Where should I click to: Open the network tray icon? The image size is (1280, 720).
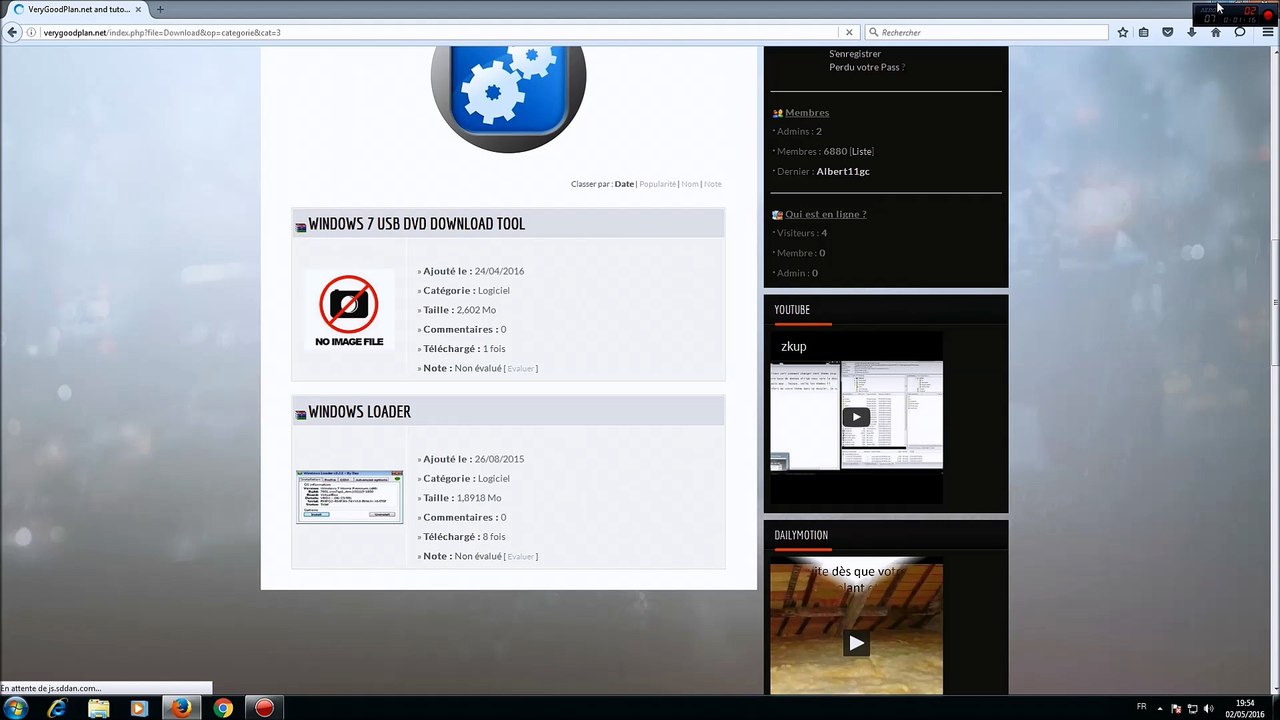1192,708
